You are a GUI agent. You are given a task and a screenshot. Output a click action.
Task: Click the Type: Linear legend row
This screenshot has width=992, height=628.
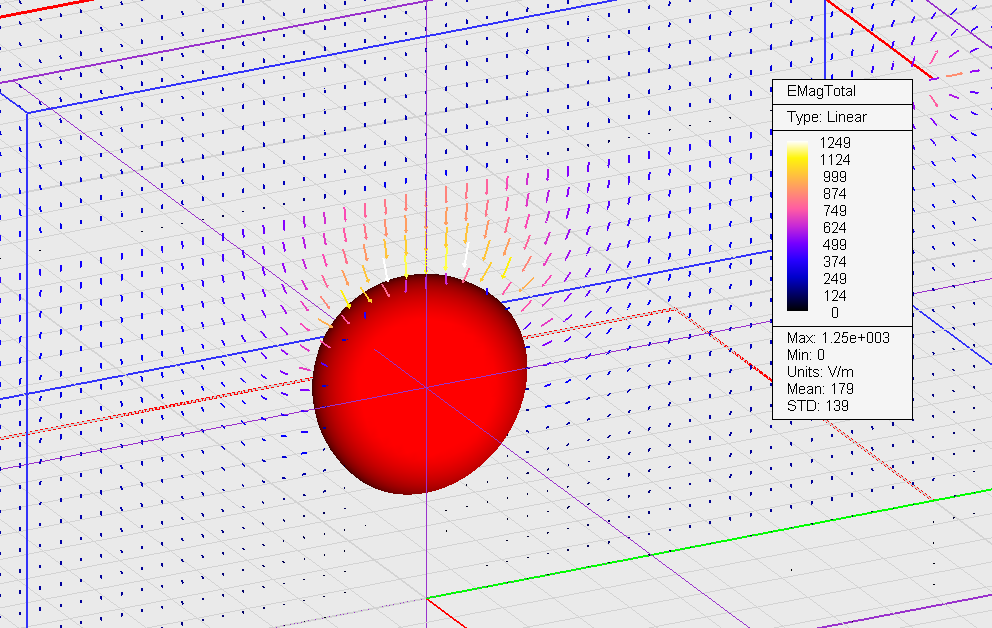(x=827, y=117)
